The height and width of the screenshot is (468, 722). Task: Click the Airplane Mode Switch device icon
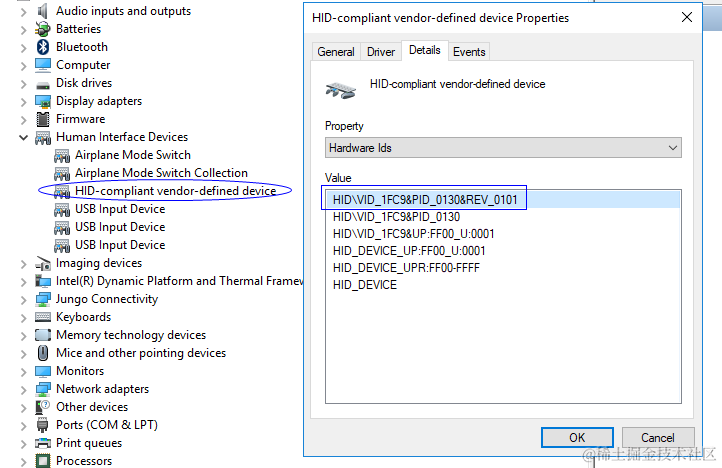tap(62, 156)
